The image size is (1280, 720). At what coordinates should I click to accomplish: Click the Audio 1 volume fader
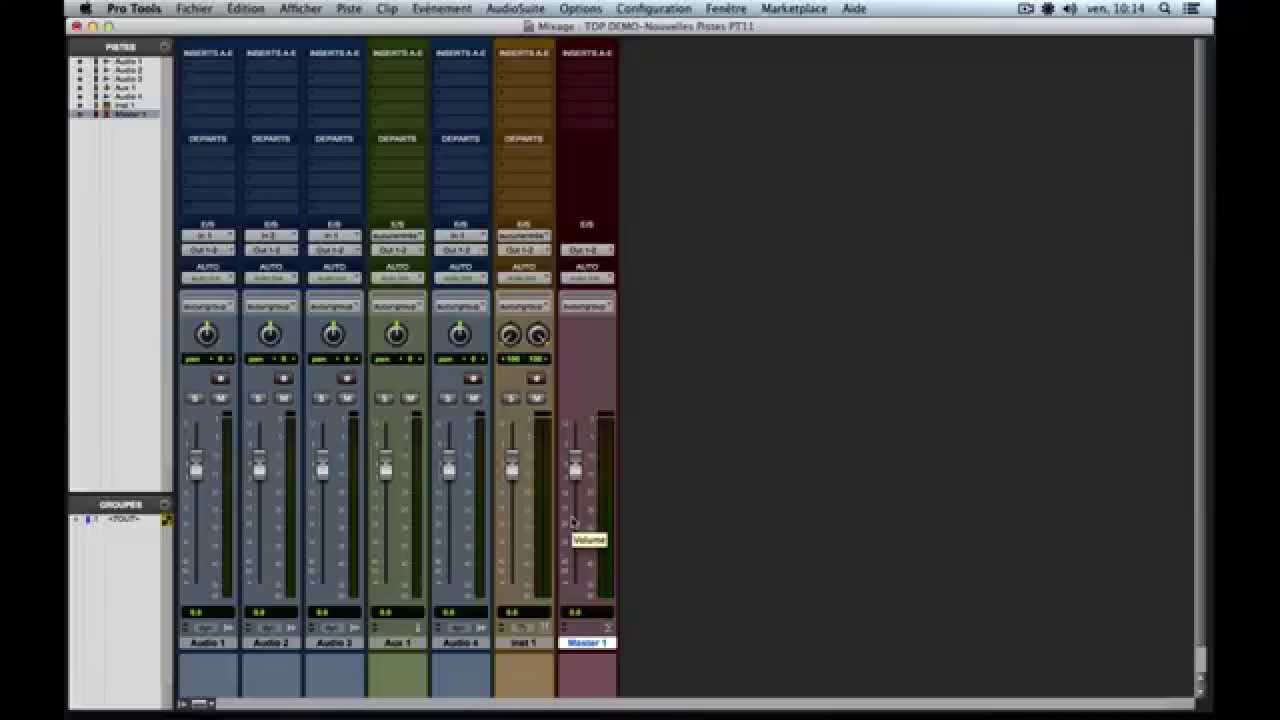(x=196, y=467)
